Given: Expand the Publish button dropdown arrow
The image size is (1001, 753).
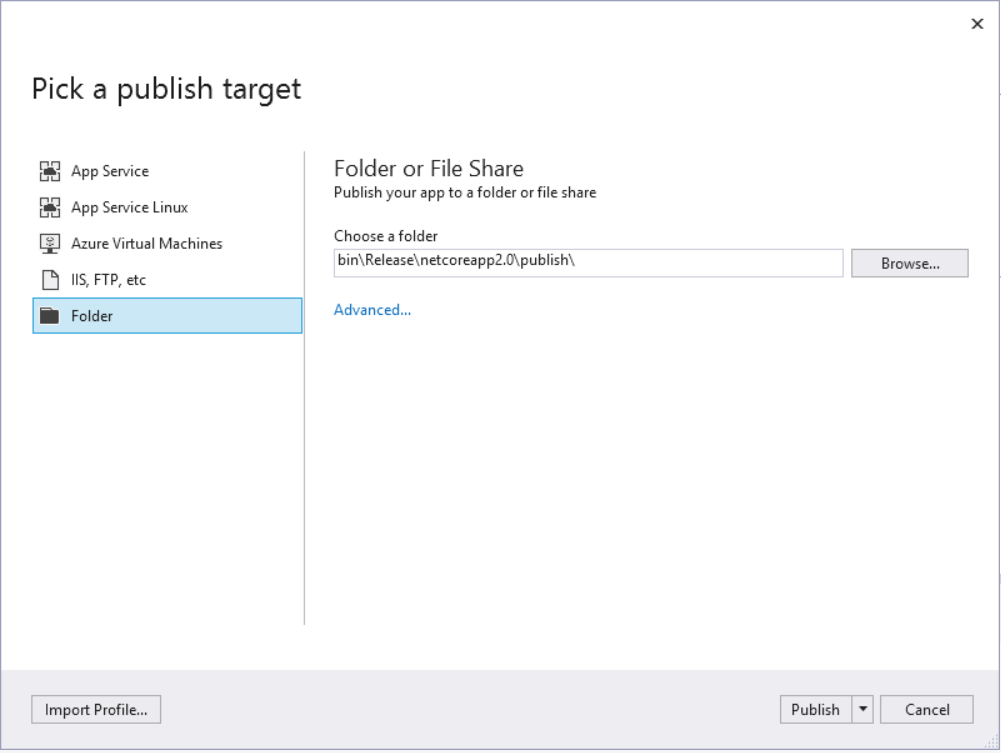Looking at the screenshot, I should click(x=863, y=710).
